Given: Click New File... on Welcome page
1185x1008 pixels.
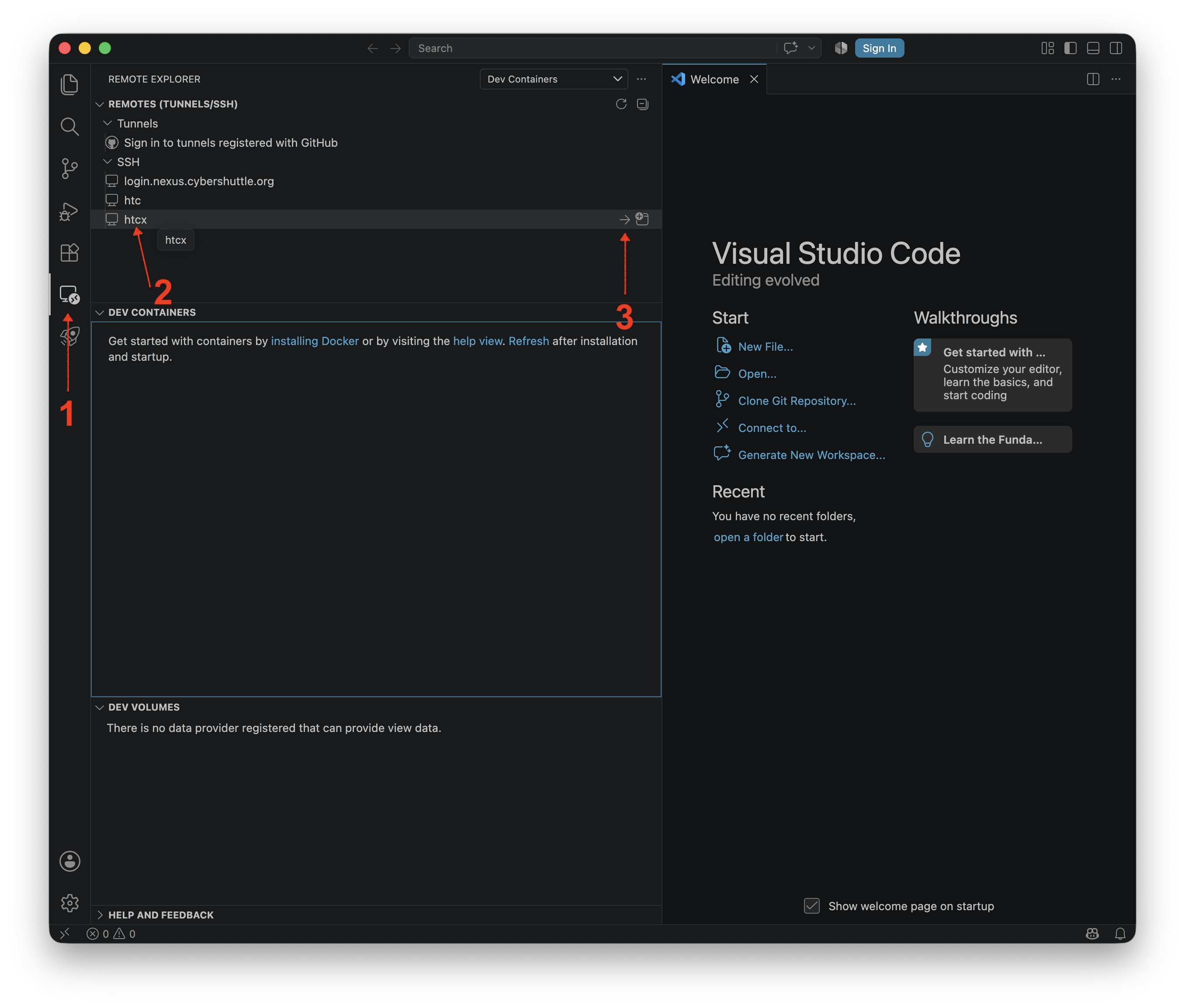Looking at the screenshot, I should 766,347.
